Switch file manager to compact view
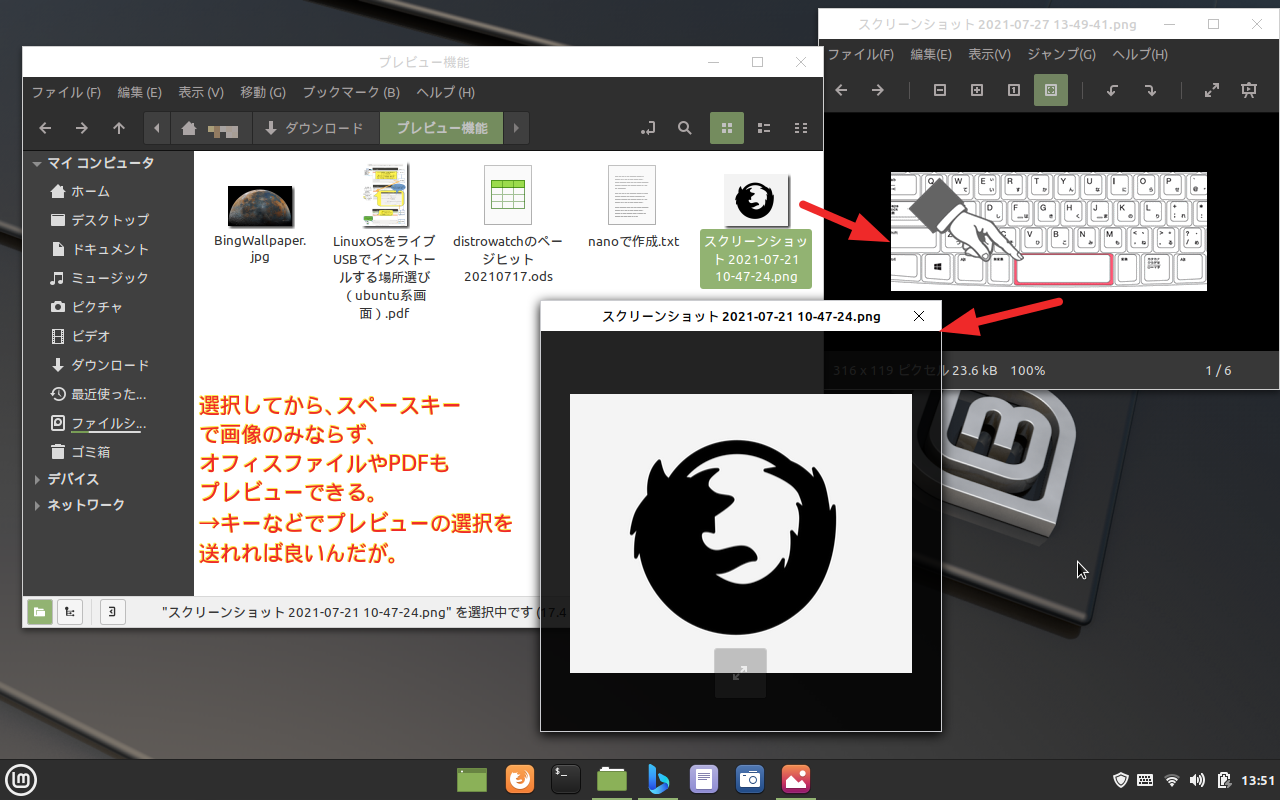The height and width of the screenshot is (800, 1280). (x=800, y=128)
